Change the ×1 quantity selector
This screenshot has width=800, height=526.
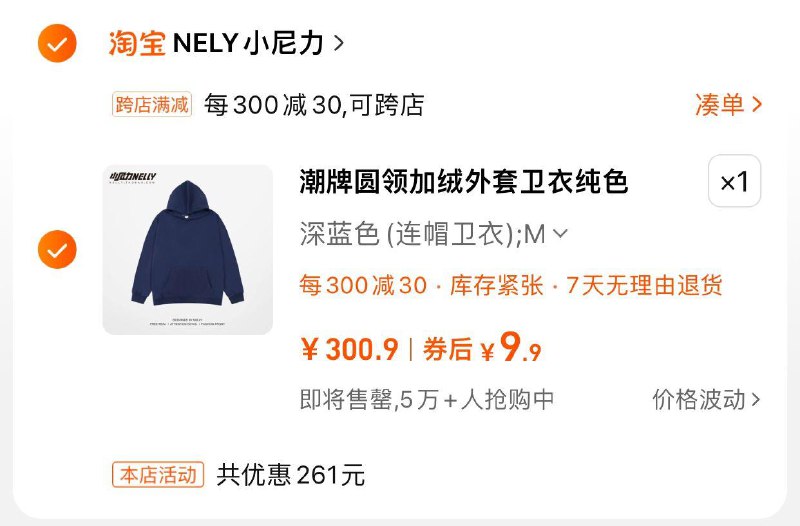point(735,182)
